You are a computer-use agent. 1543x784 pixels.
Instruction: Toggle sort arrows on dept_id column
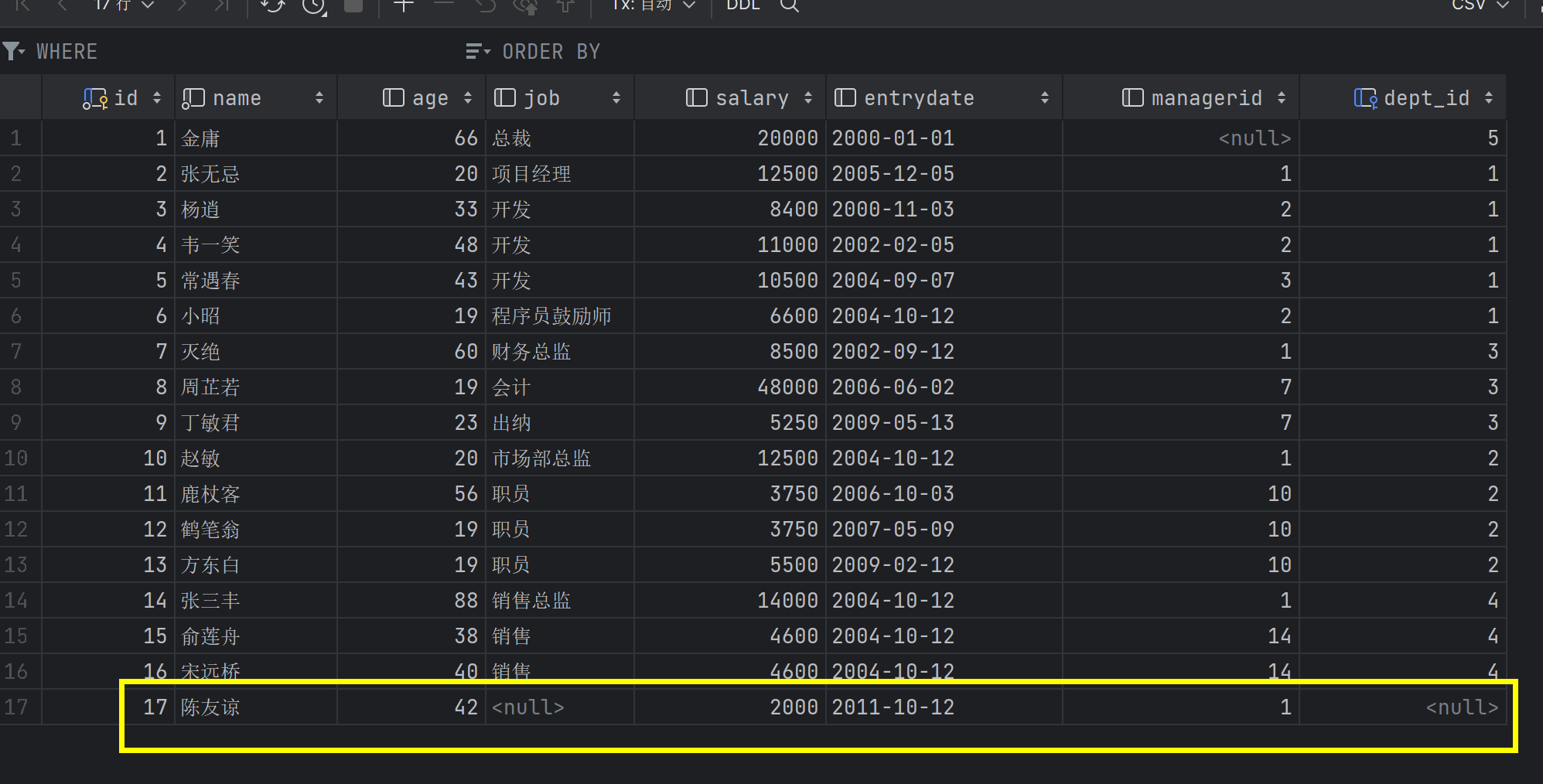tap(1489, 98)
